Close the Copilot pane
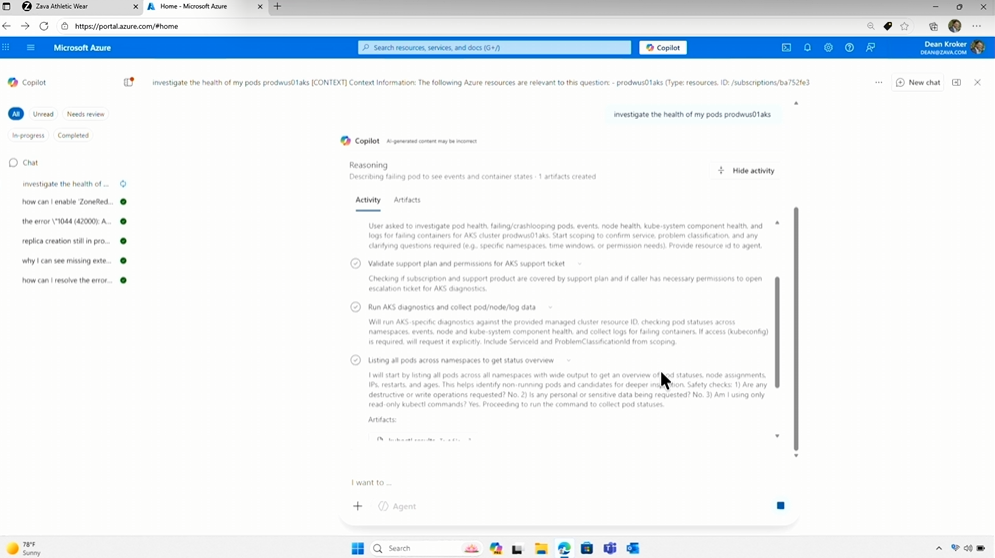The height and width of the screenshot is (558, 995). (977, 83)
